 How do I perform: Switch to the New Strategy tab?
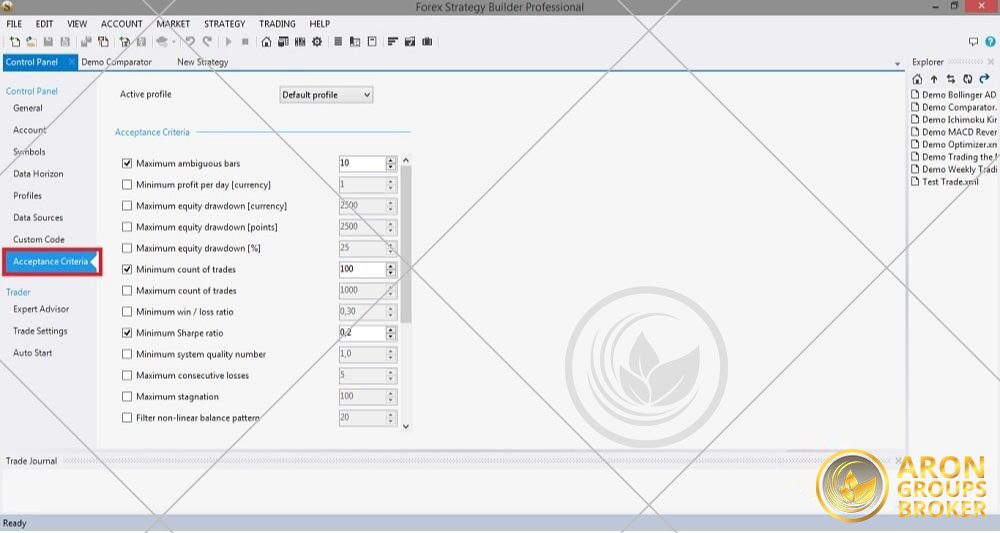[203, 62]
